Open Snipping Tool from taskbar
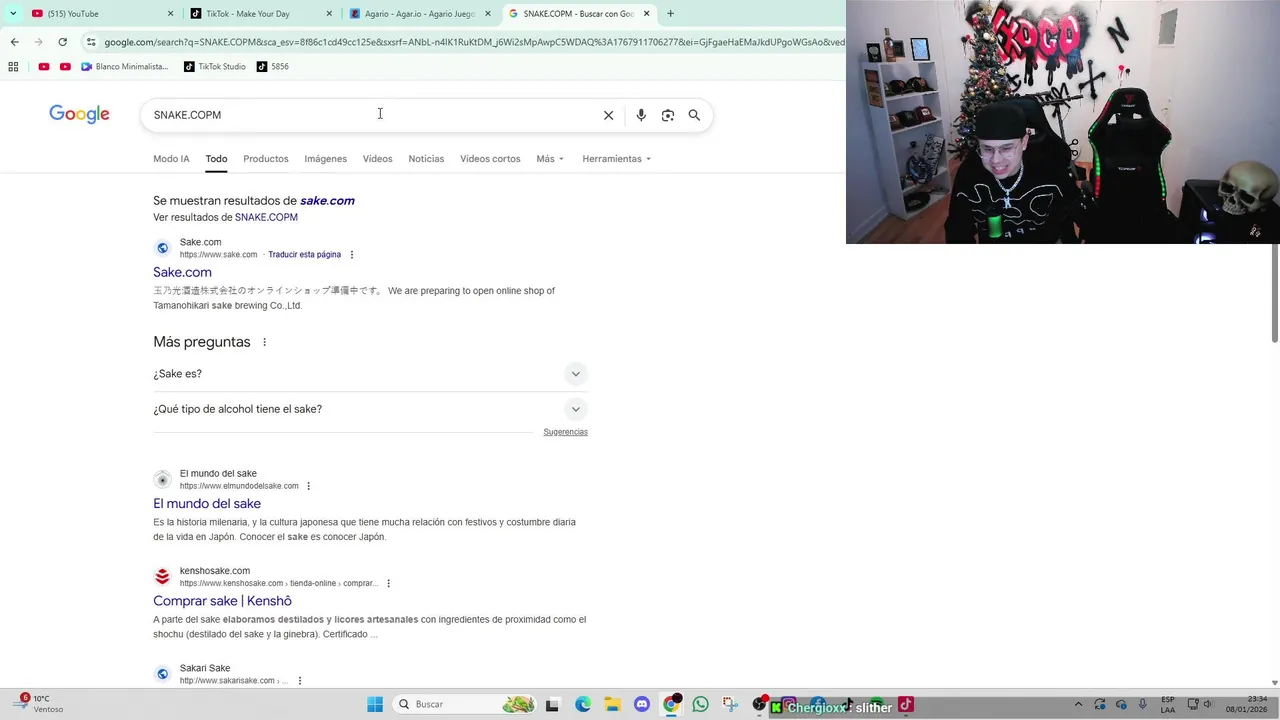The width and height of the screenshot is (1280, 720). click(730, 705)
